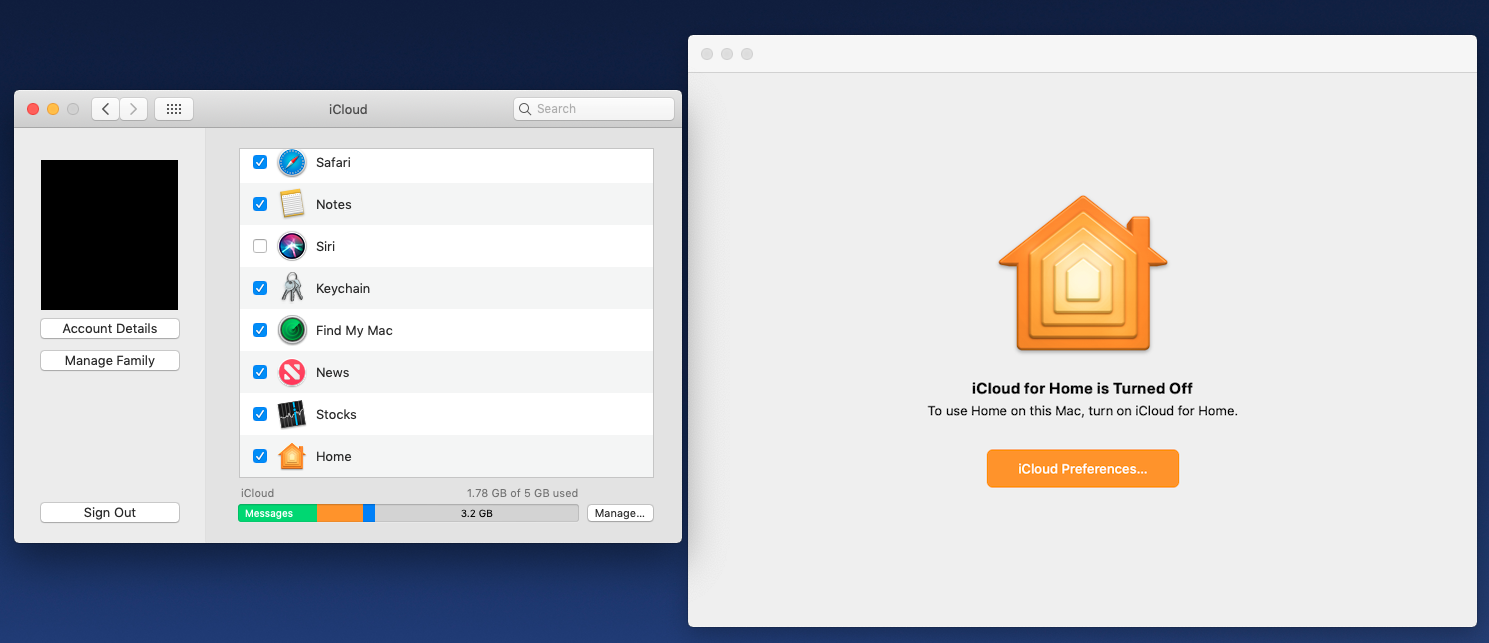The image size is (1489, 643).
Task: Uncheck the Notes checkbox
Action: [260, 204]
